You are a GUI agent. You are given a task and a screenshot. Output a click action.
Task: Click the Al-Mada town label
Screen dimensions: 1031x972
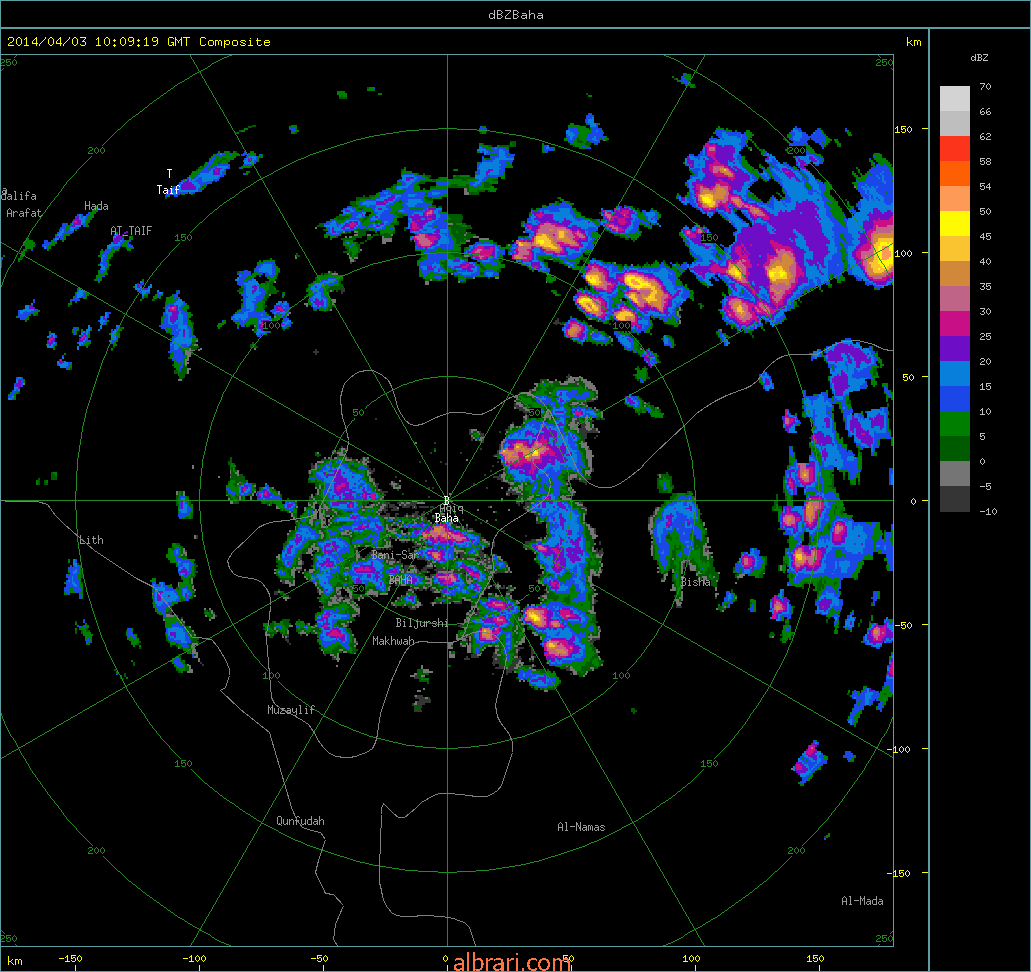[x=862, y=901]
